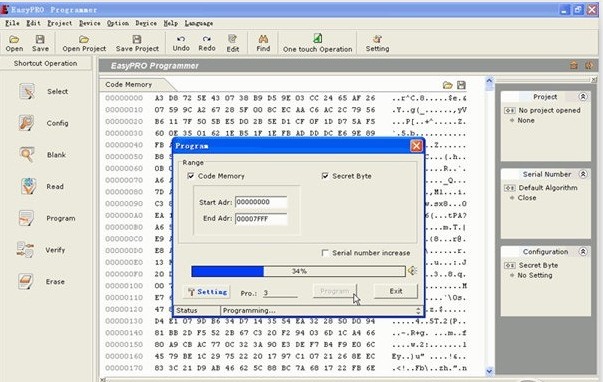This screenshot has height=382, width=603.
Task: Click Save Project in the toolbar
Action: [x=137, y=43]
